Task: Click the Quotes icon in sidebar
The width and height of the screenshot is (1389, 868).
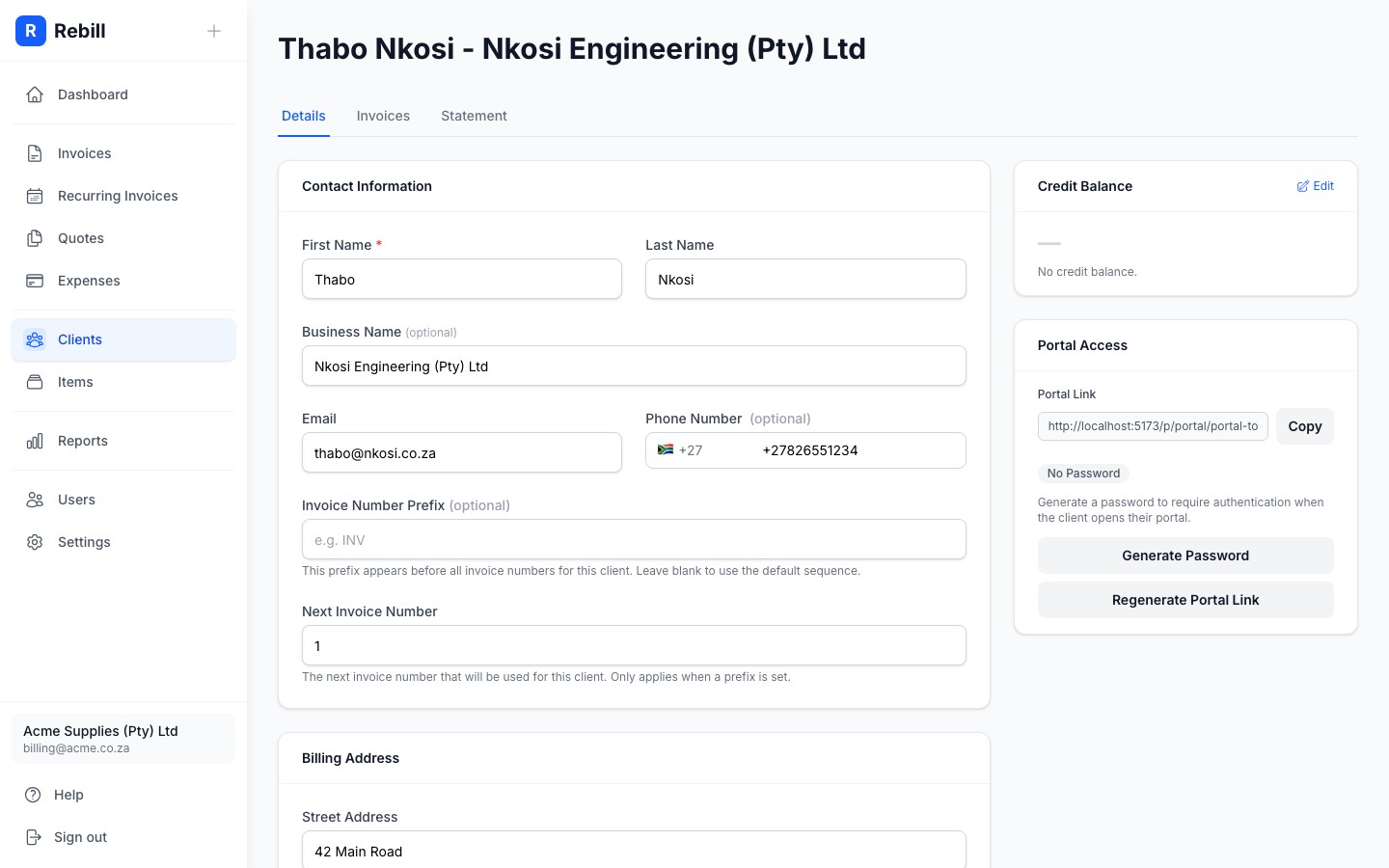Action: coord(35,238)
